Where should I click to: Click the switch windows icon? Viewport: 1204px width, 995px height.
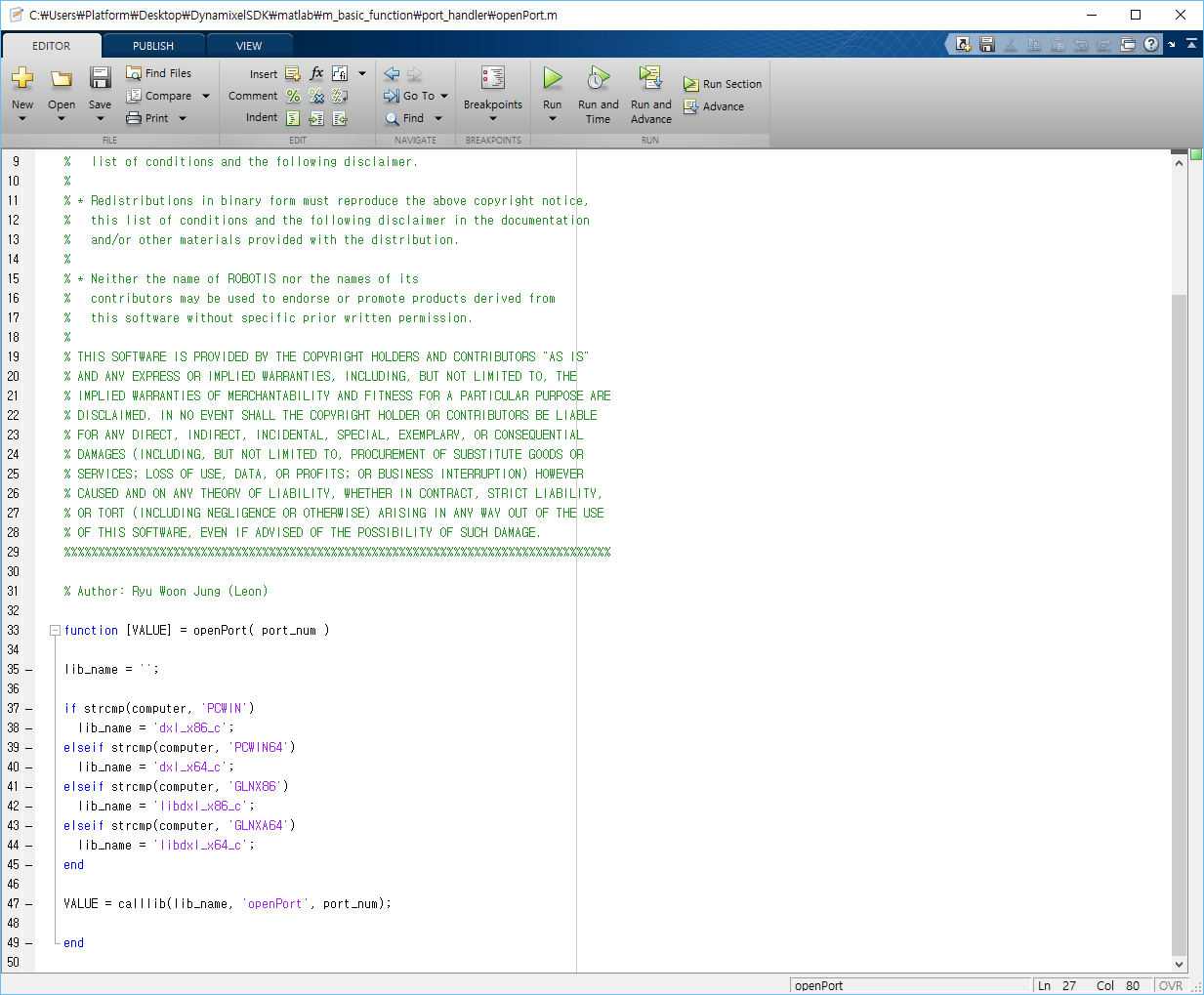[x=1128, y=44]
